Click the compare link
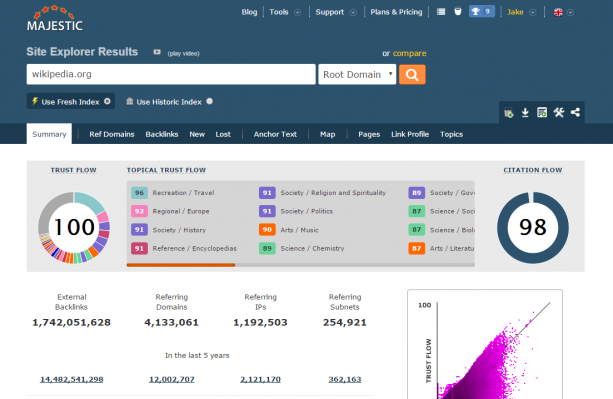This screenshot has height=399, width=613. coord(409,53)
